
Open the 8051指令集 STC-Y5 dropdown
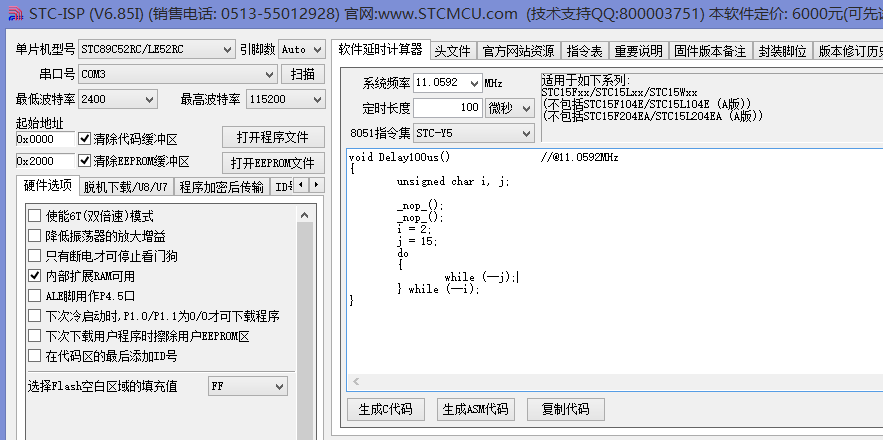(474, 134)
